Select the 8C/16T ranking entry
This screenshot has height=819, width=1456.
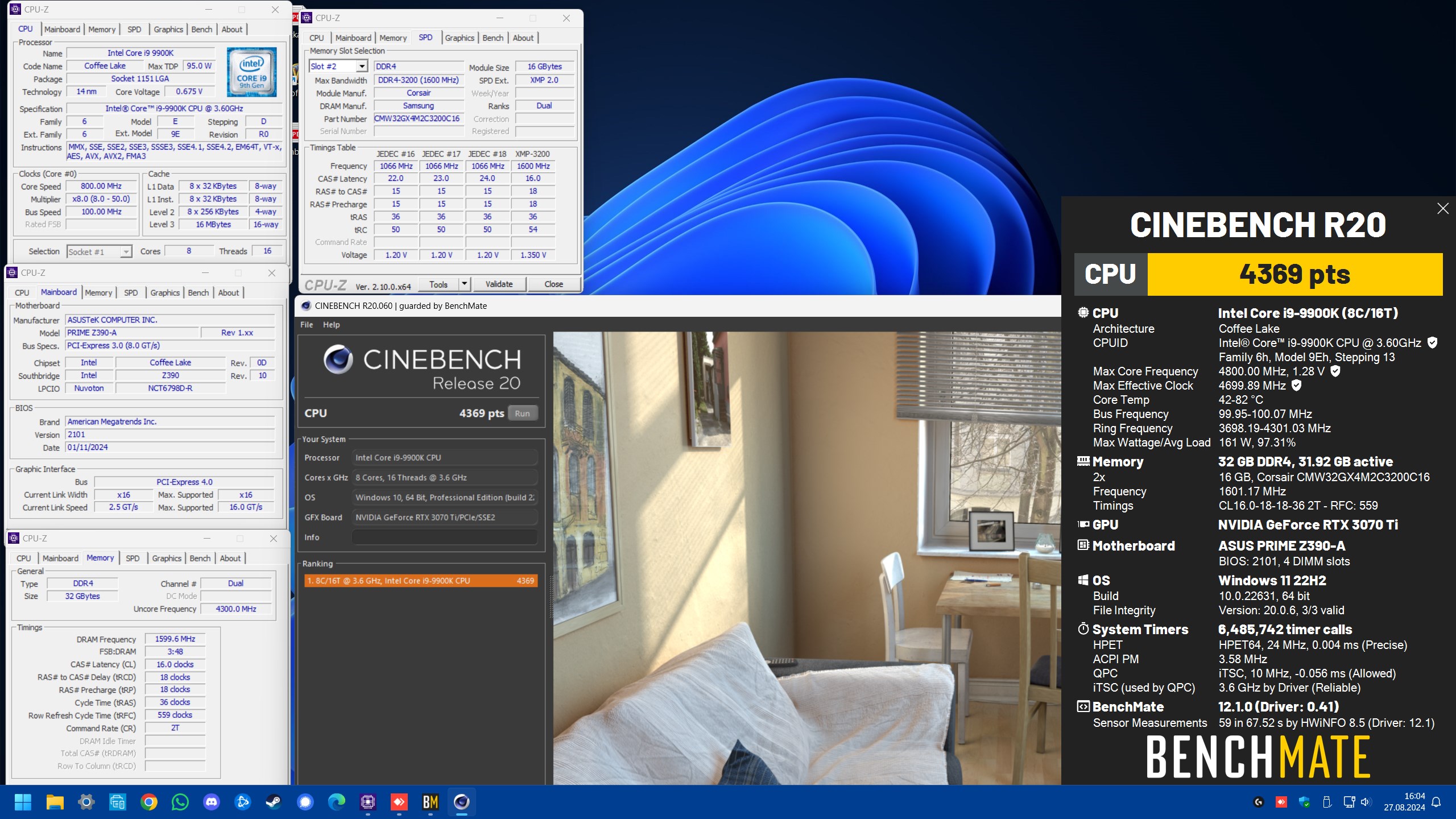tap(421, 581)
